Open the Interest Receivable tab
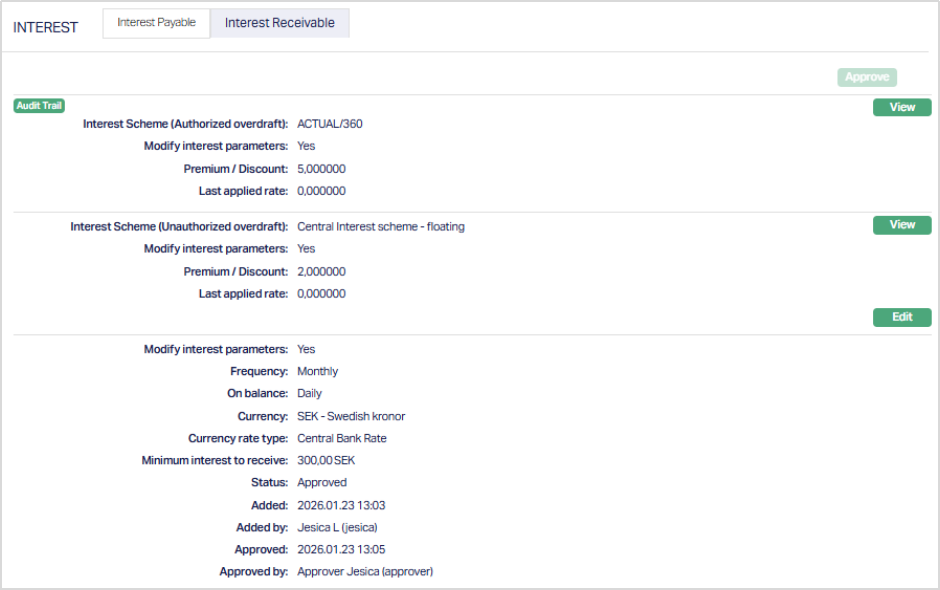 [x=279, y=23]
